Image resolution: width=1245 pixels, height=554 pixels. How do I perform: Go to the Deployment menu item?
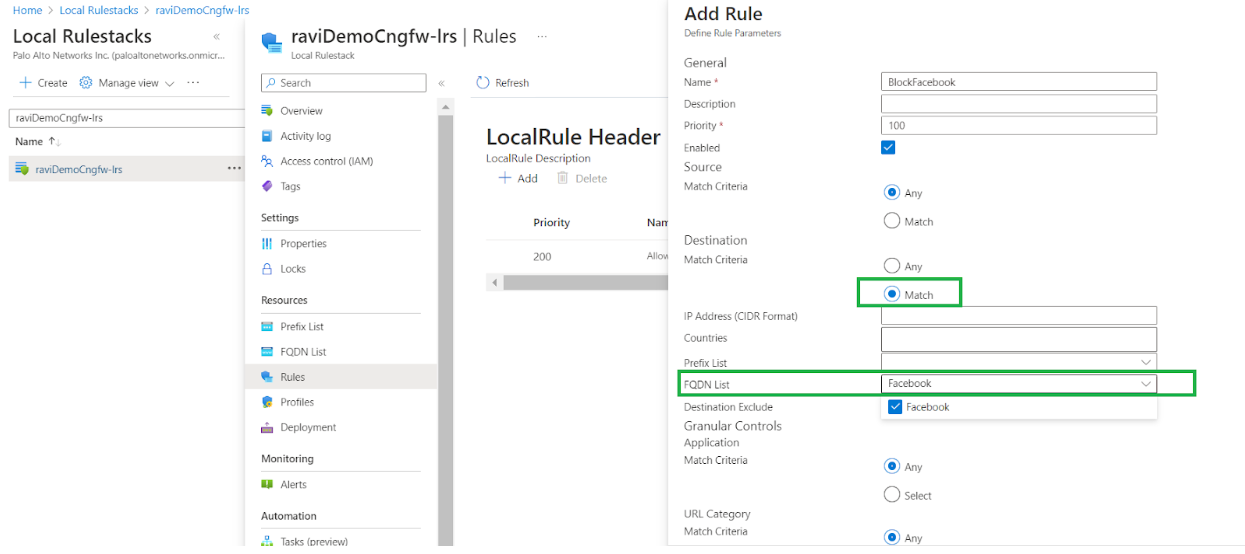point(308,427)
